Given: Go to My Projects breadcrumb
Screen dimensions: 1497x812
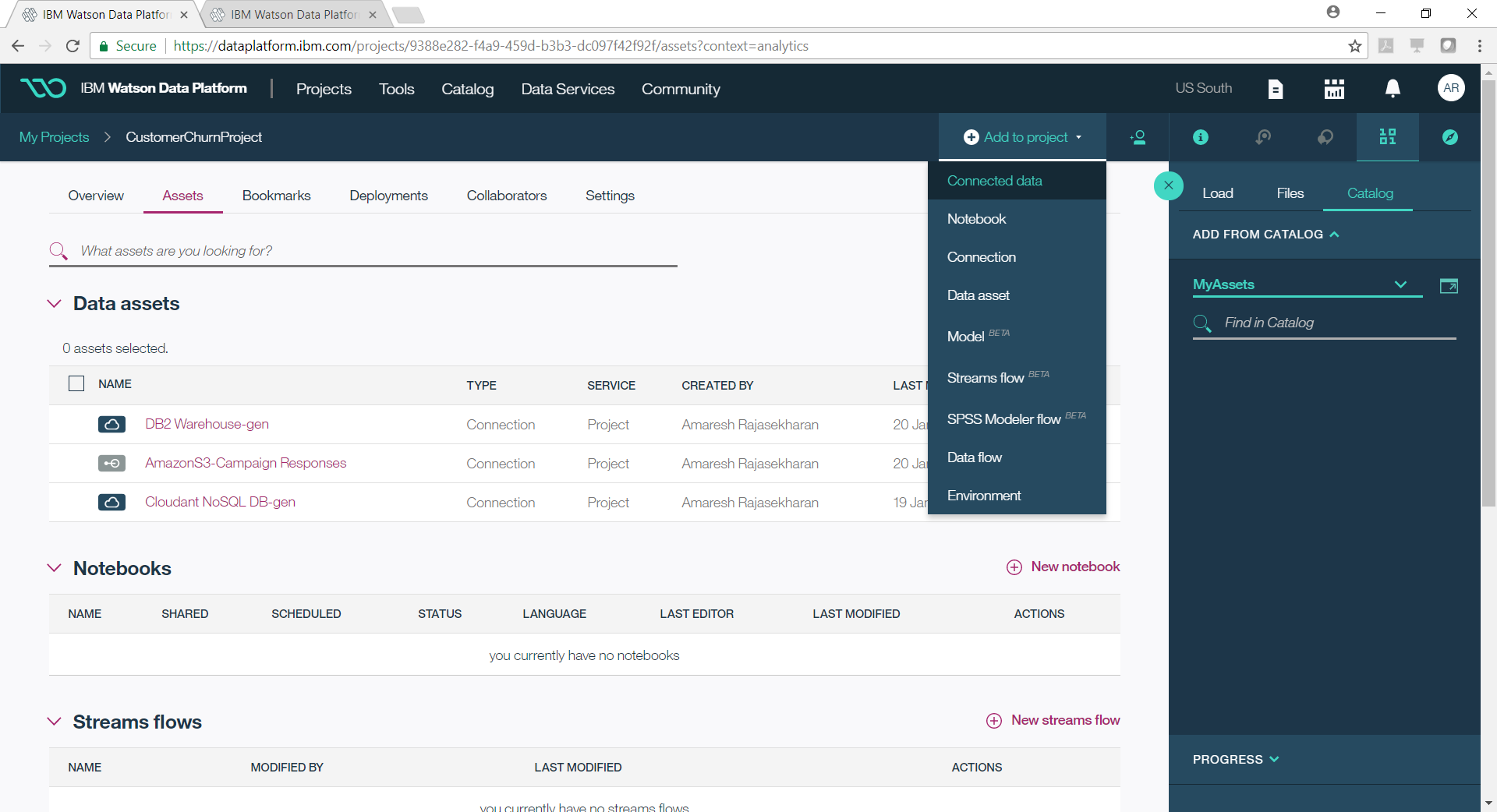Looking at the screenshot, I should pos(55,137).
